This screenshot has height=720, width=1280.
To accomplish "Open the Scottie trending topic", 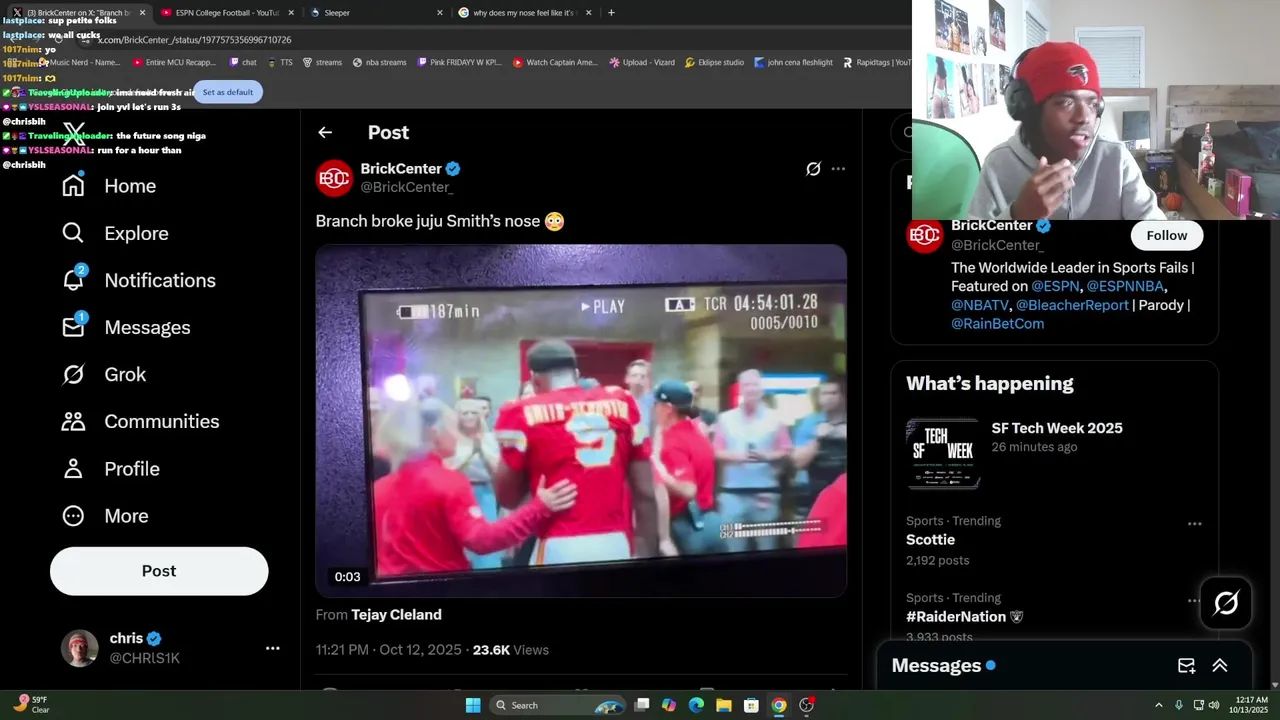I will [x=930, y=540].
